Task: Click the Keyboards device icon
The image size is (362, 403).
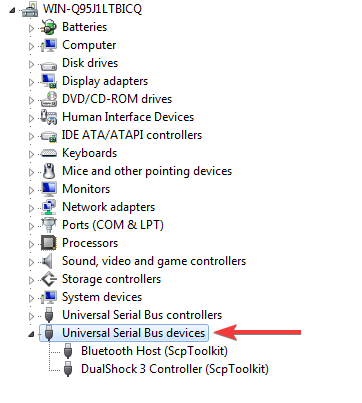Action: point(49,153)
